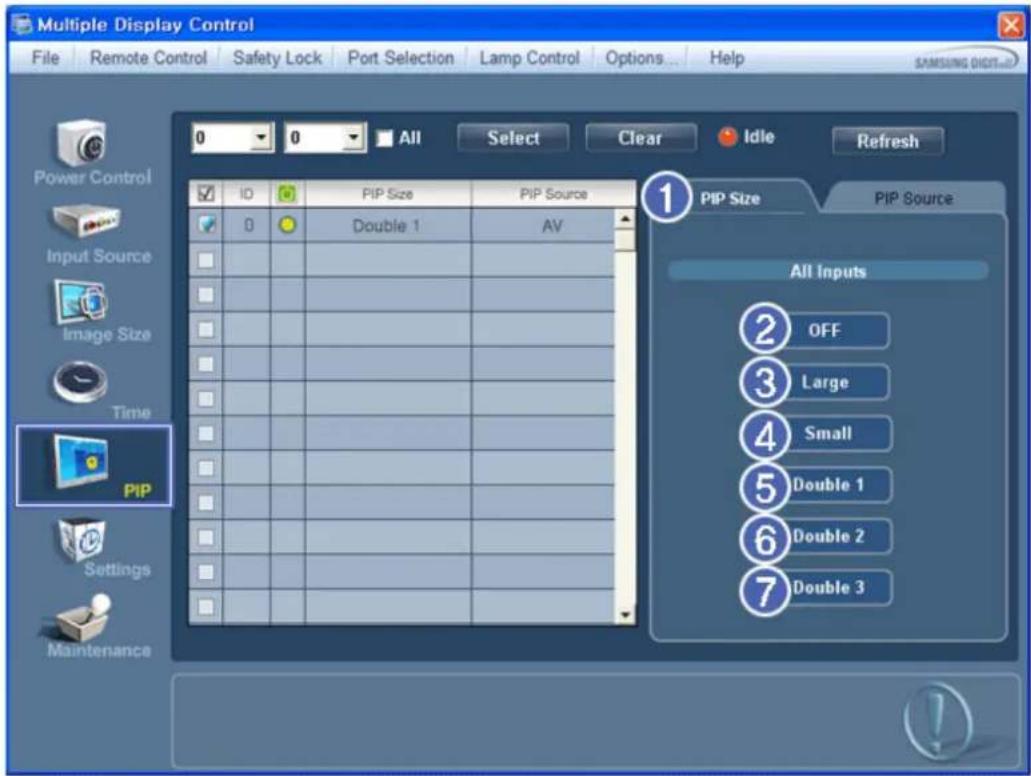The image size is (1031, 776).
Task: Click the Clear button
Action: click(640, 138)
